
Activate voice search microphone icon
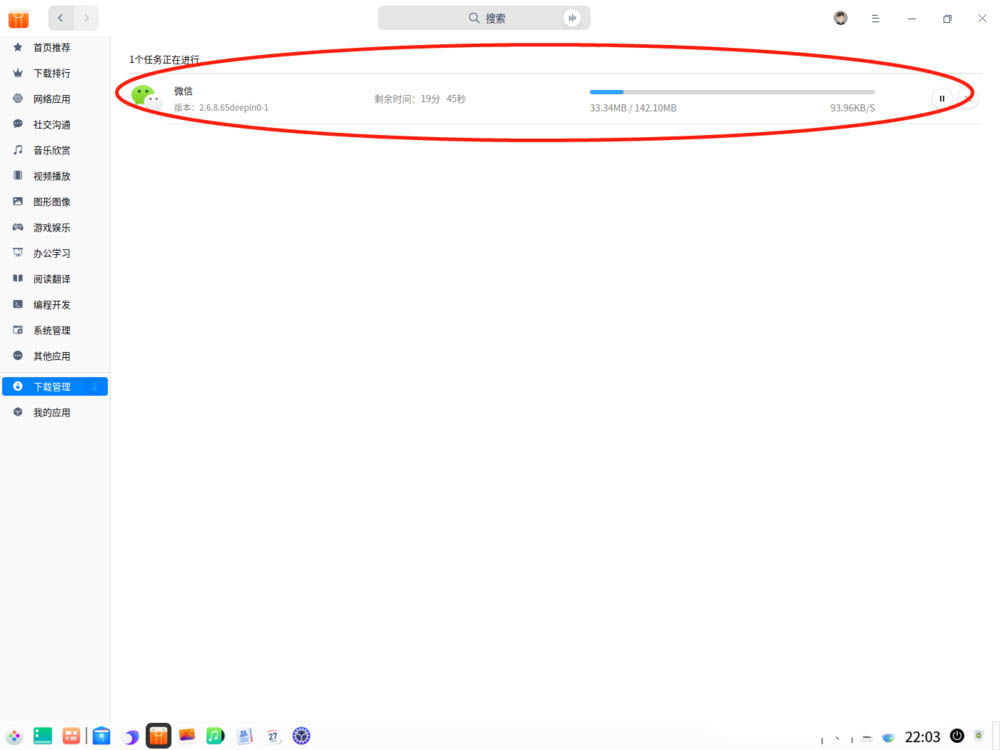572,18
